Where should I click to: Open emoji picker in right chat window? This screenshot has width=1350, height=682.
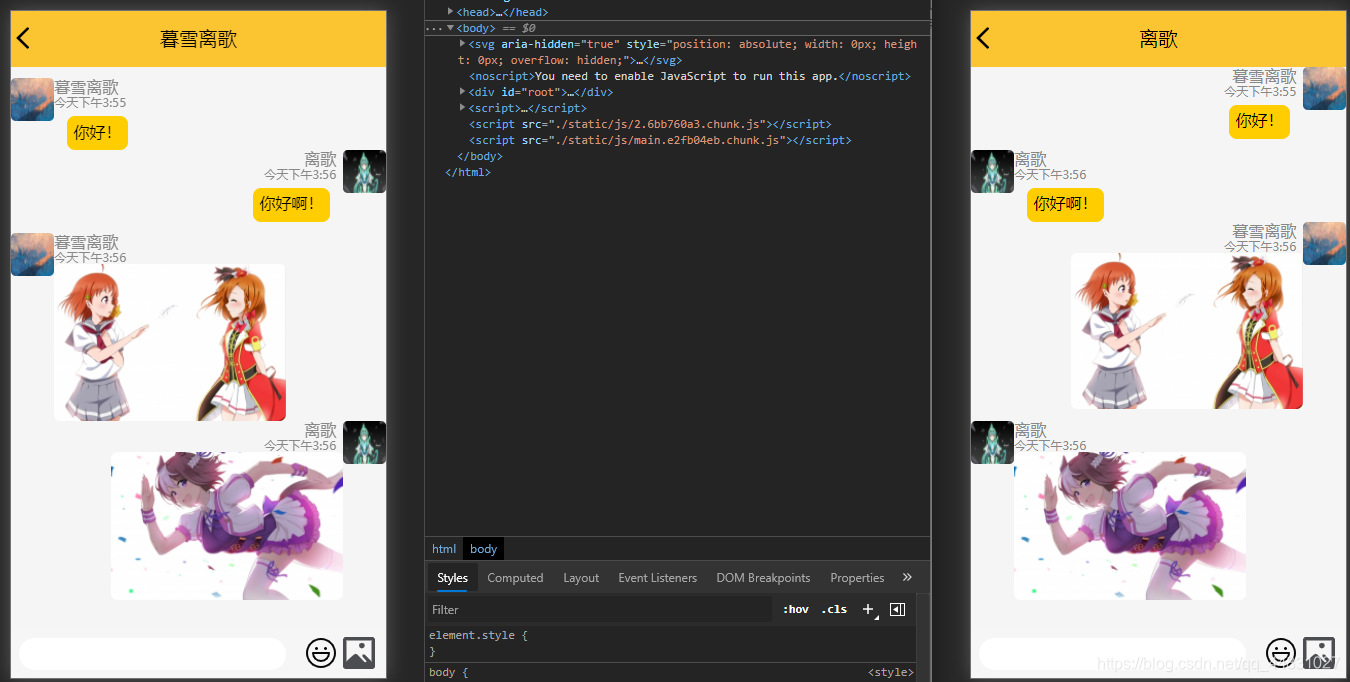tap(1281, 653)
